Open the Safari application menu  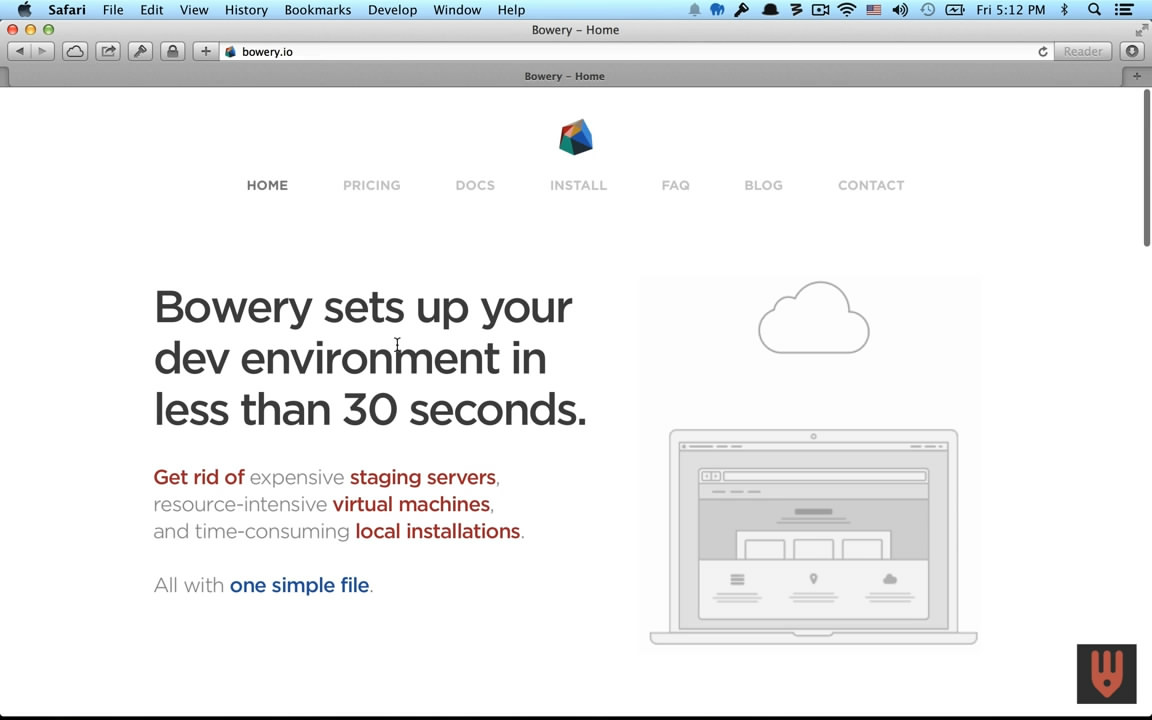click(67, 10)
